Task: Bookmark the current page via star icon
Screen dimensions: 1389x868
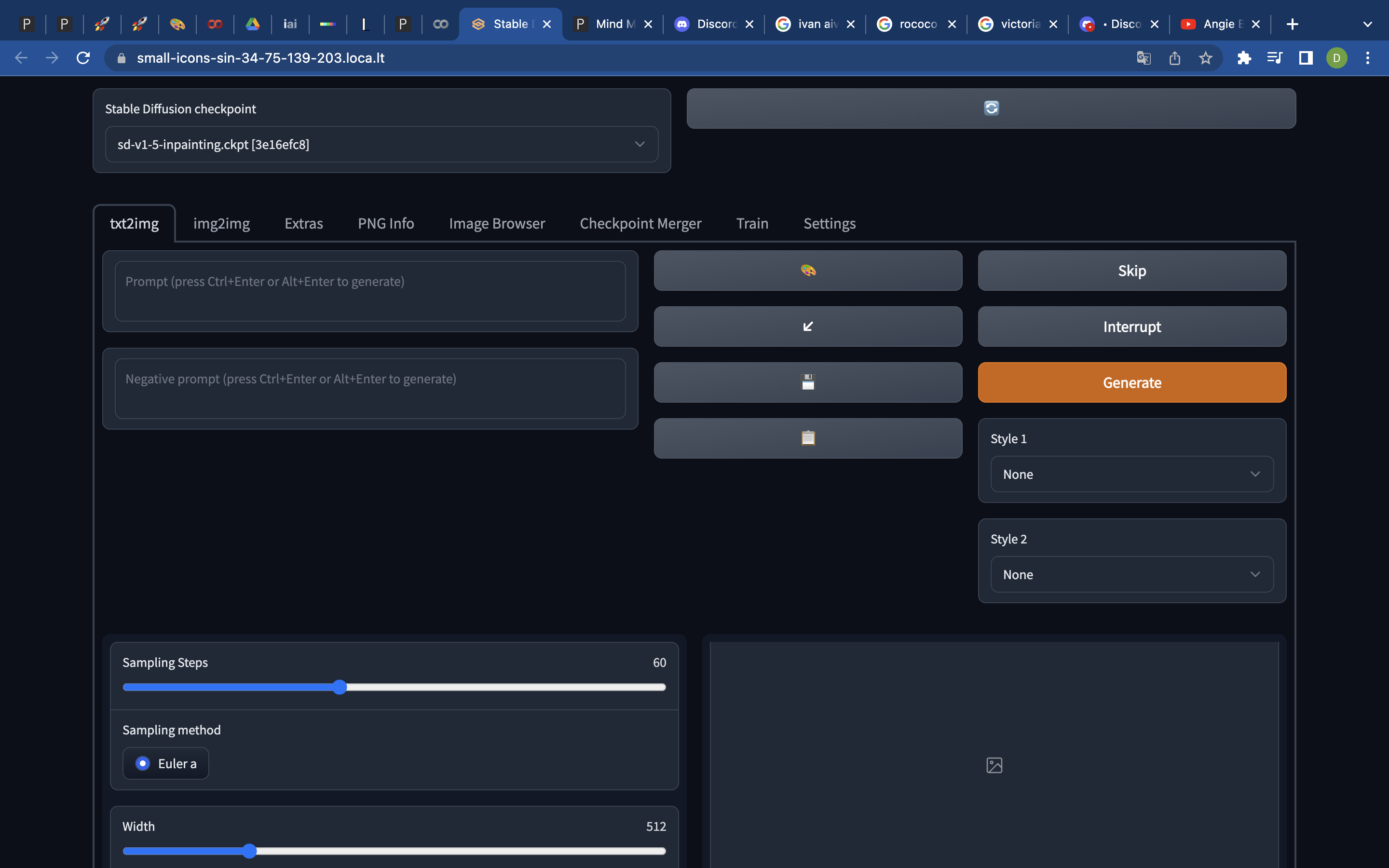Action: click(1204, 57)
